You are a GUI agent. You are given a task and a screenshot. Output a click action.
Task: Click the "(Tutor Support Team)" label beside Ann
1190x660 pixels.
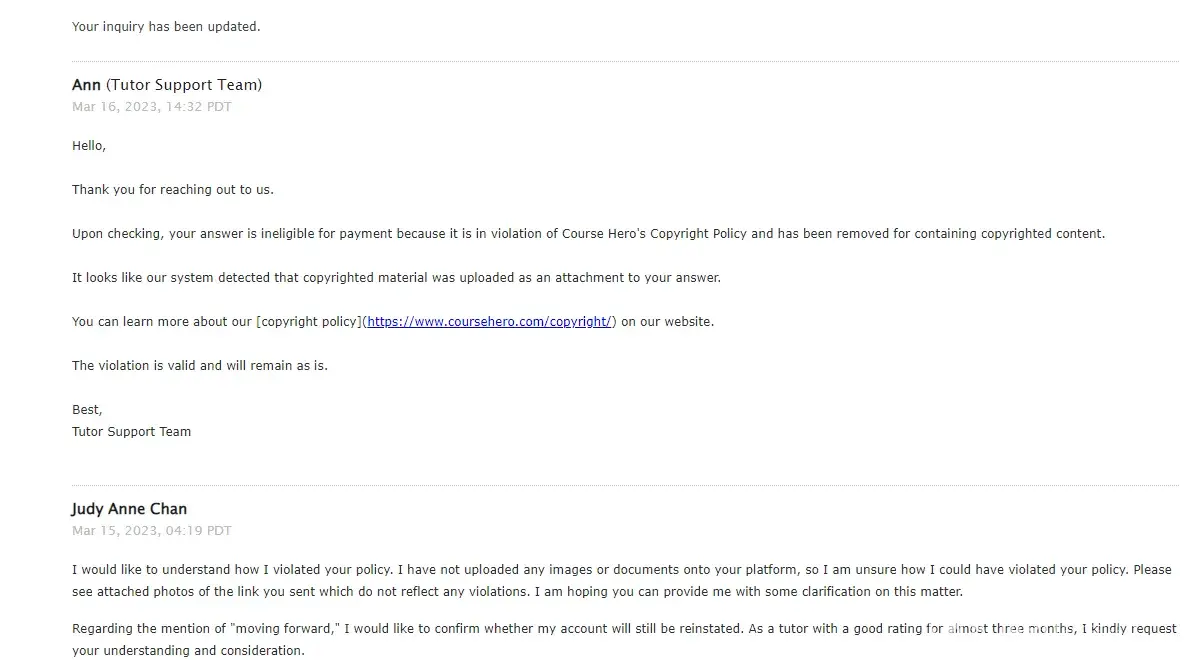[x=184, y=85]
